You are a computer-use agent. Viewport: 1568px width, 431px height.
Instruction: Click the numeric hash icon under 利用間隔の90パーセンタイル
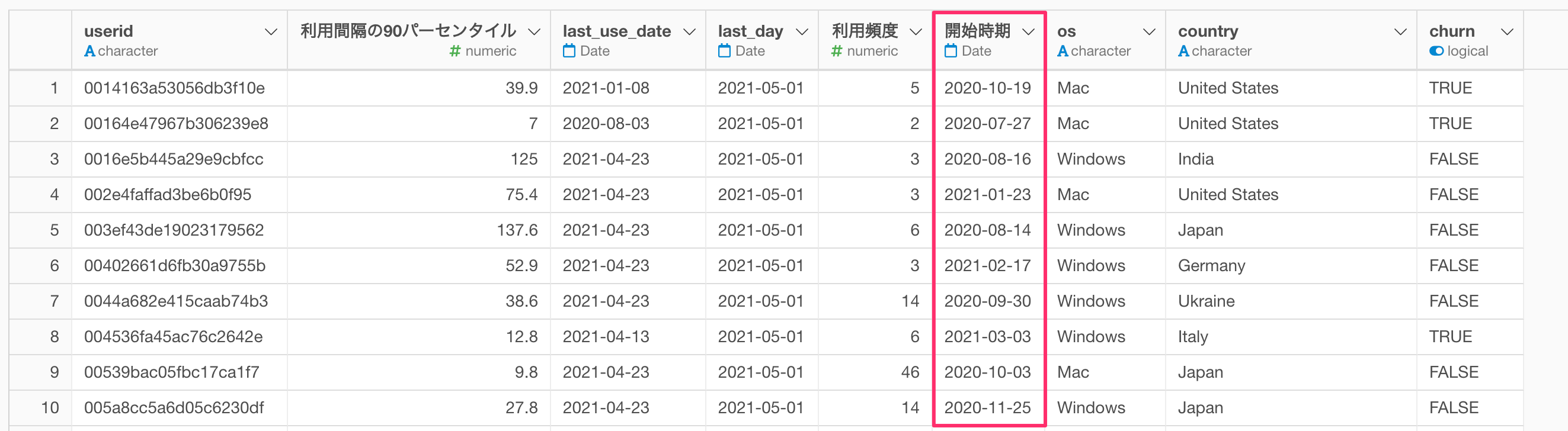coord(455,51)
